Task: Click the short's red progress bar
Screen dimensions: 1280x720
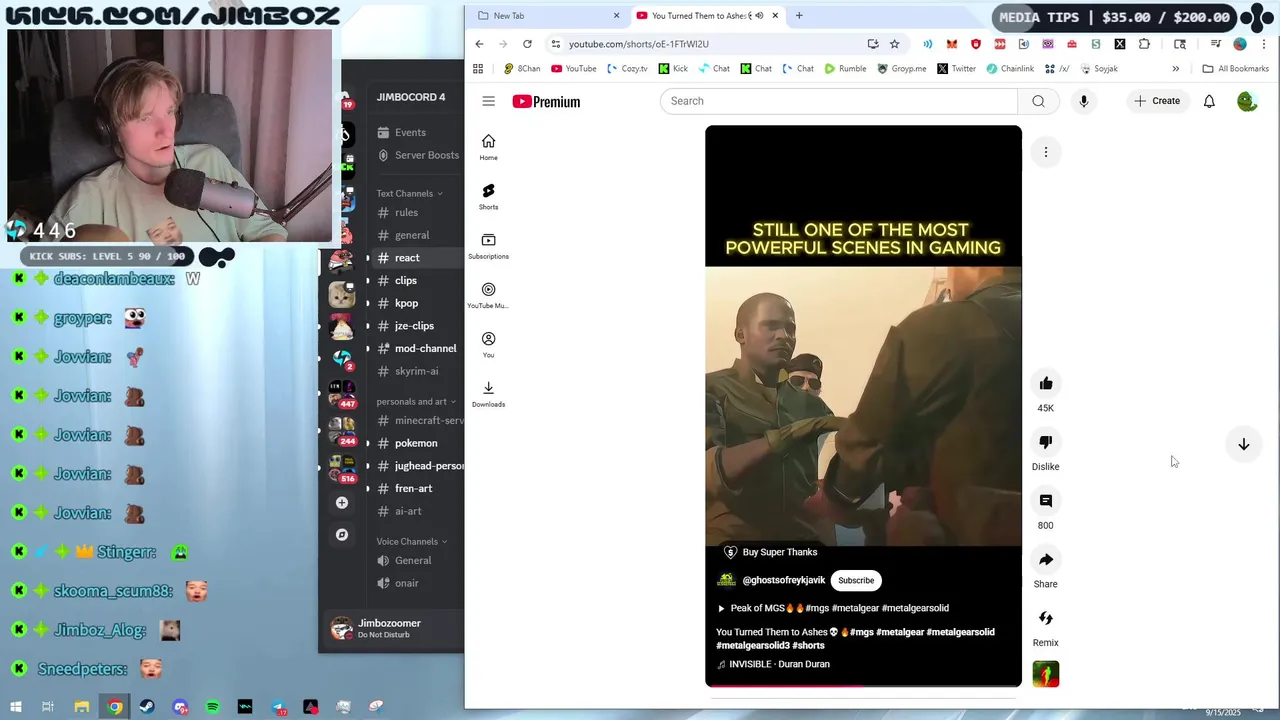Action: click(863, 686)
